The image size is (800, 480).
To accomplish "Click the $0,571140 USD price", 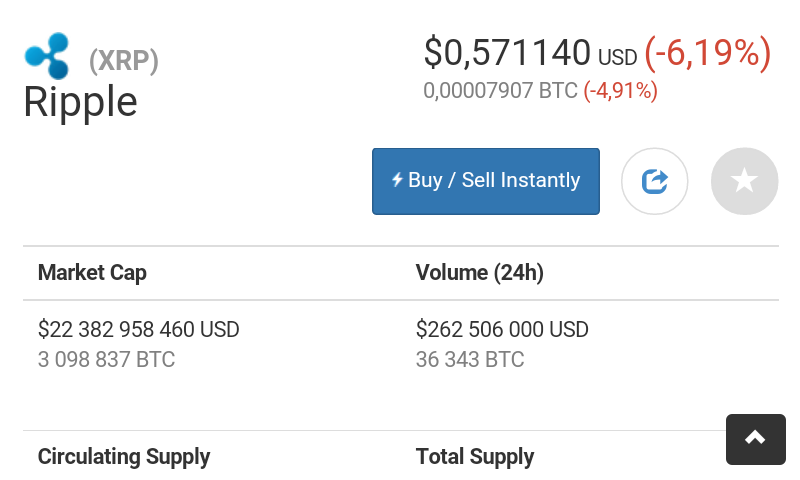I will [x=531, y=53].
